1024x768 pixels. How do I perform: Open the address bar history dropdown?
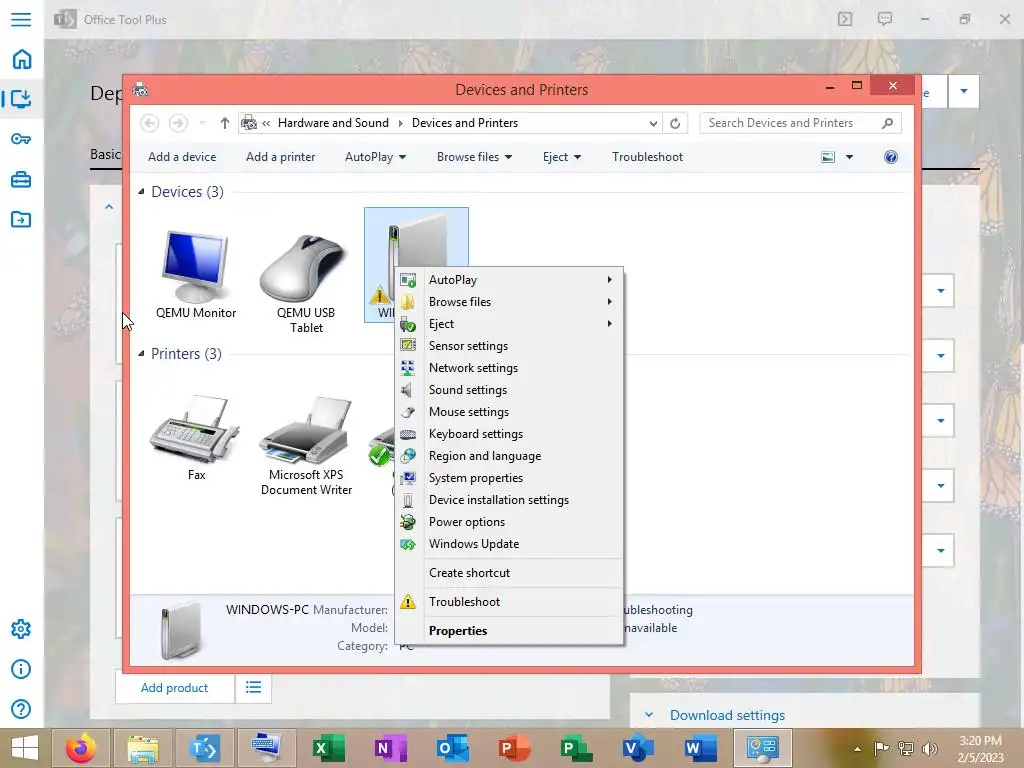[653, 123]
